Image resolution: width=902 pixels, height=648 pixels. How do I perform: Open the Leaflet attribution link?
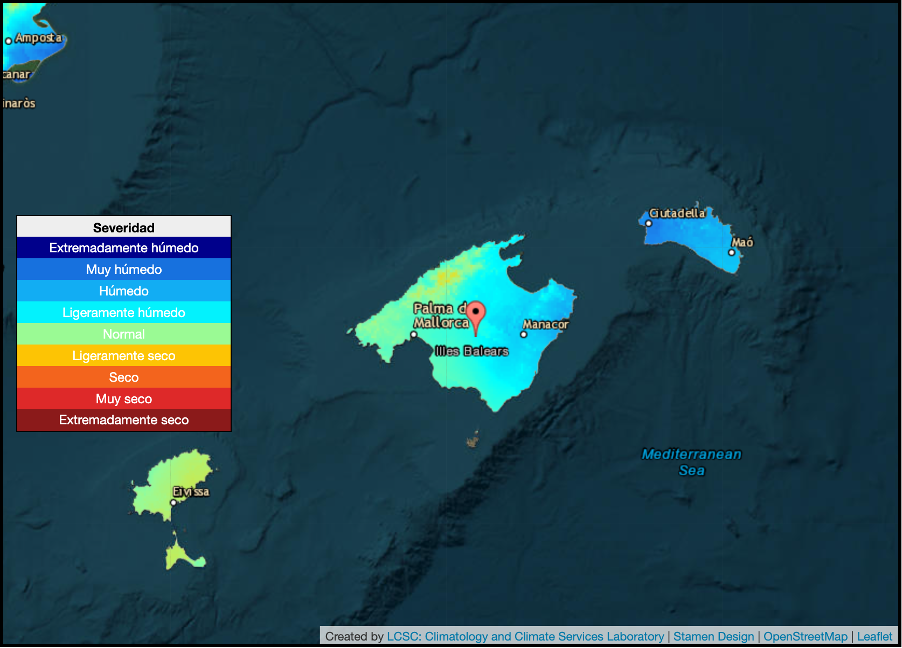tap(874, 637)
